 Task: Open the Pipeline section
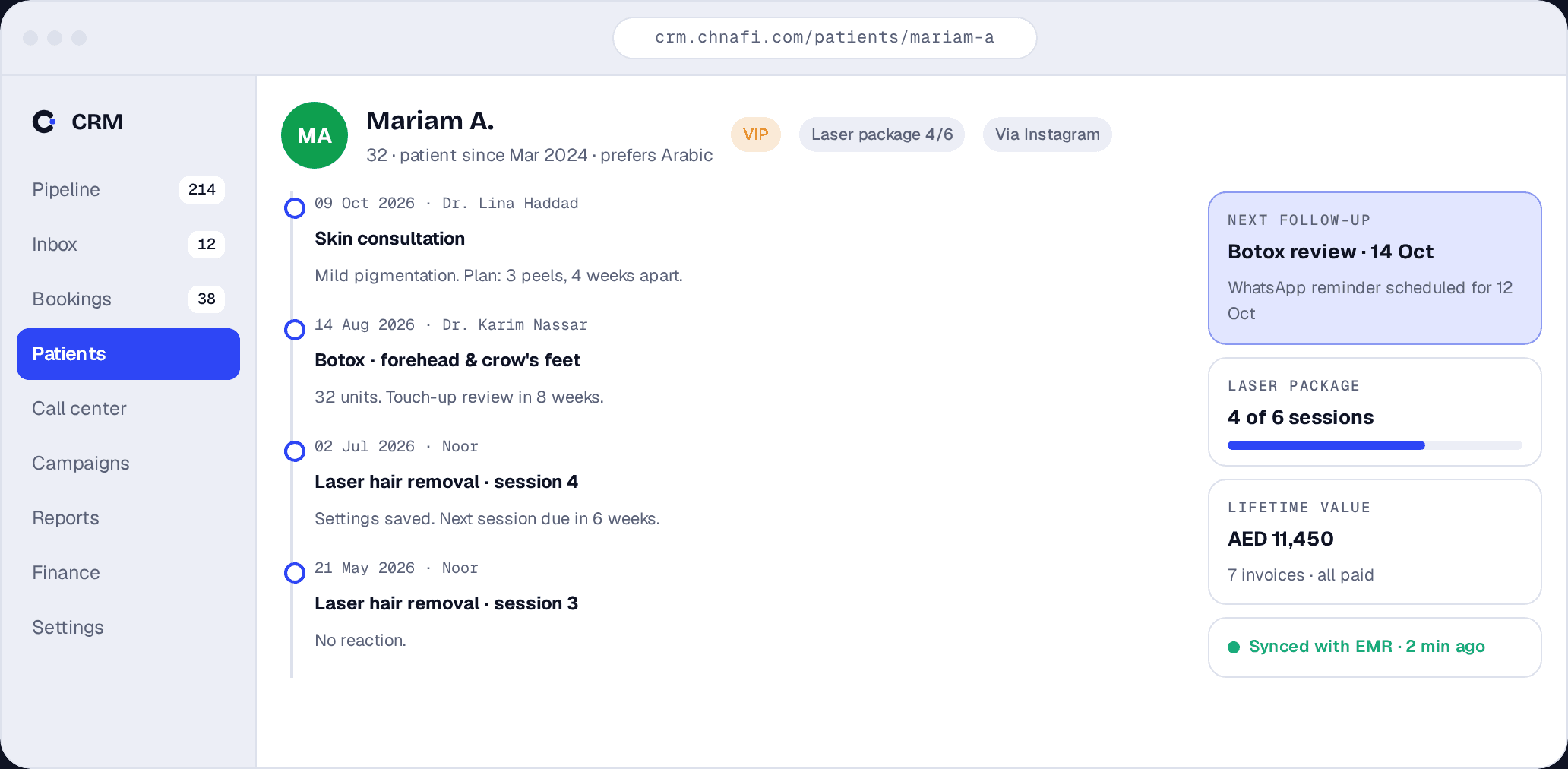click(x=128, y=190)
